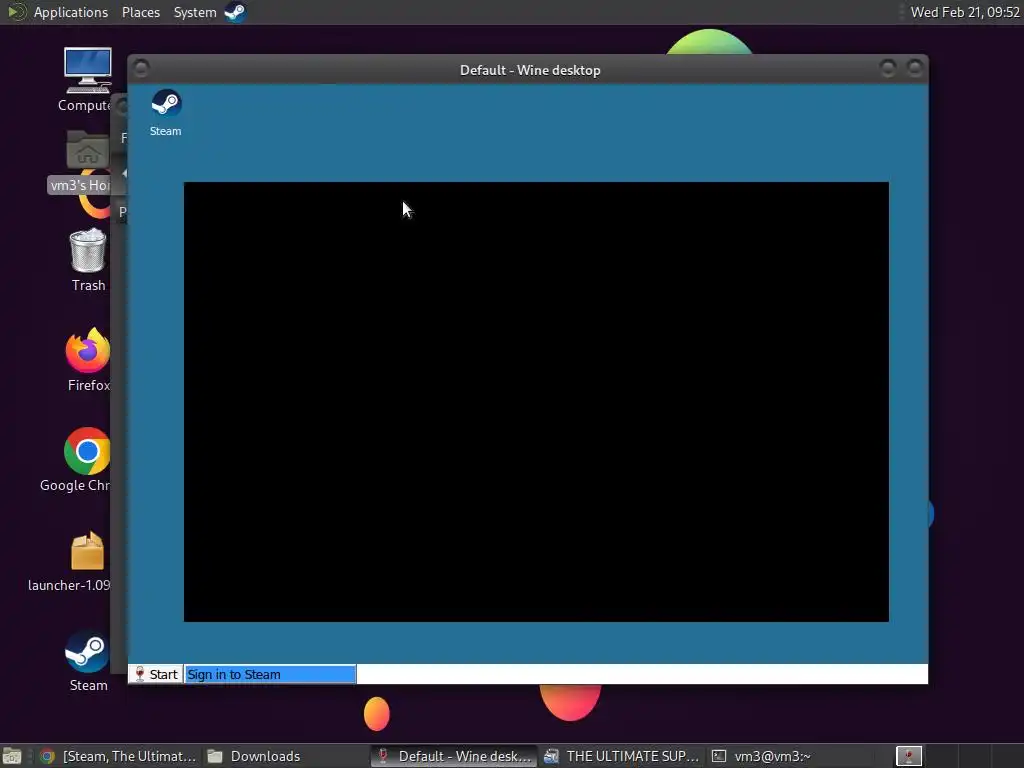Open the Applications menu
Image resolution: width=1024 pixels, height=768 pixels.
71,12
